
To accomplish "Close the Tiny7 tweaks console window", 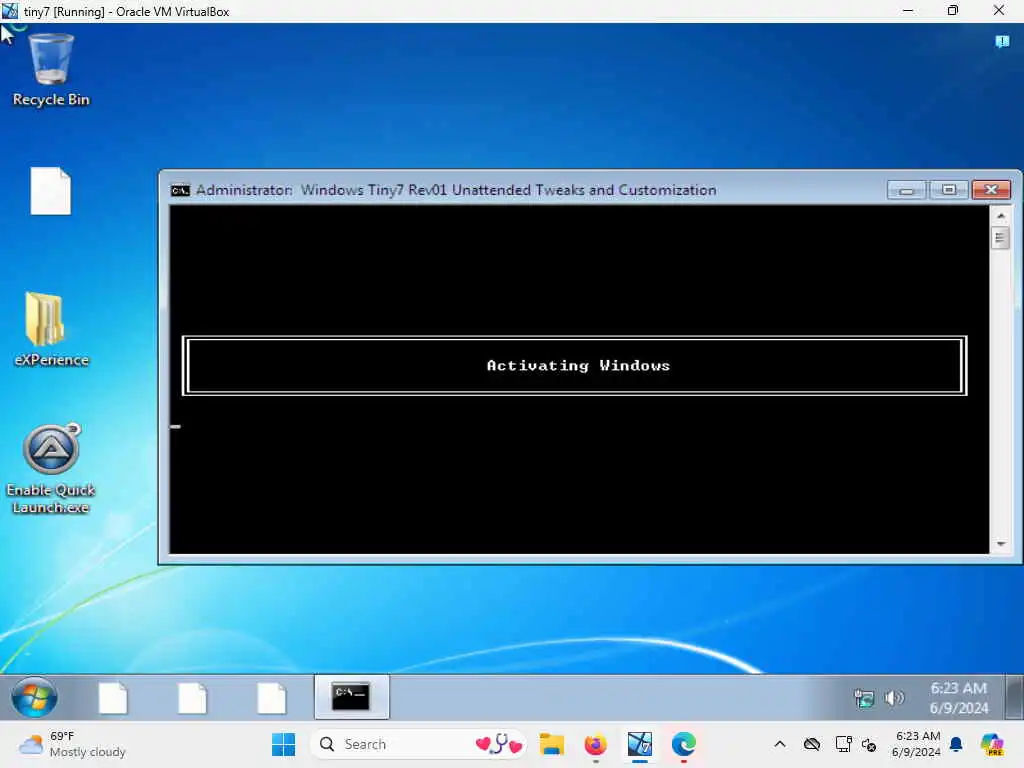I will point(991,190).
